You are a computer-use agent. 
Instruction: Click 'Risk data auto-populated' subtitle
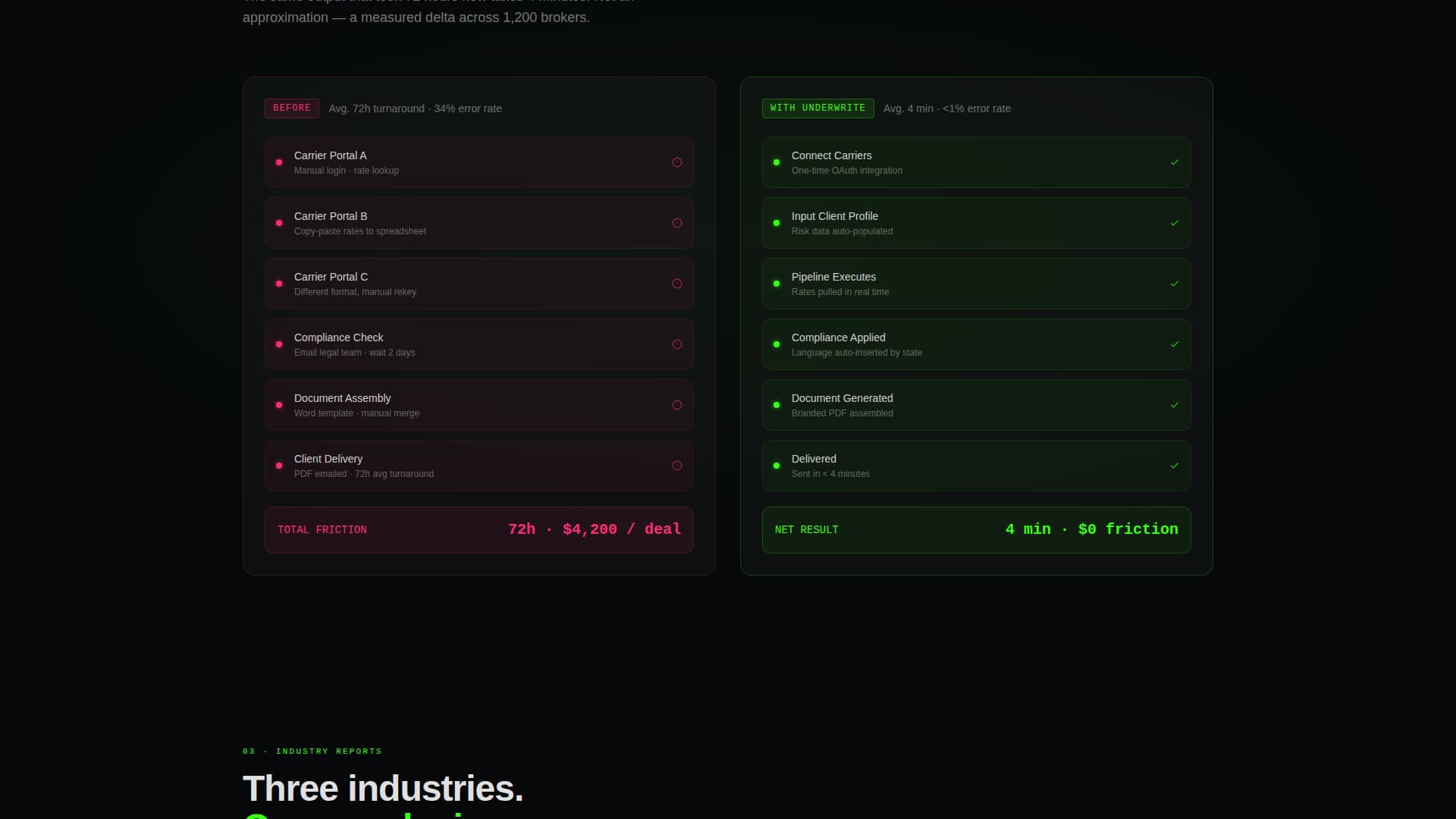[842, 231]
